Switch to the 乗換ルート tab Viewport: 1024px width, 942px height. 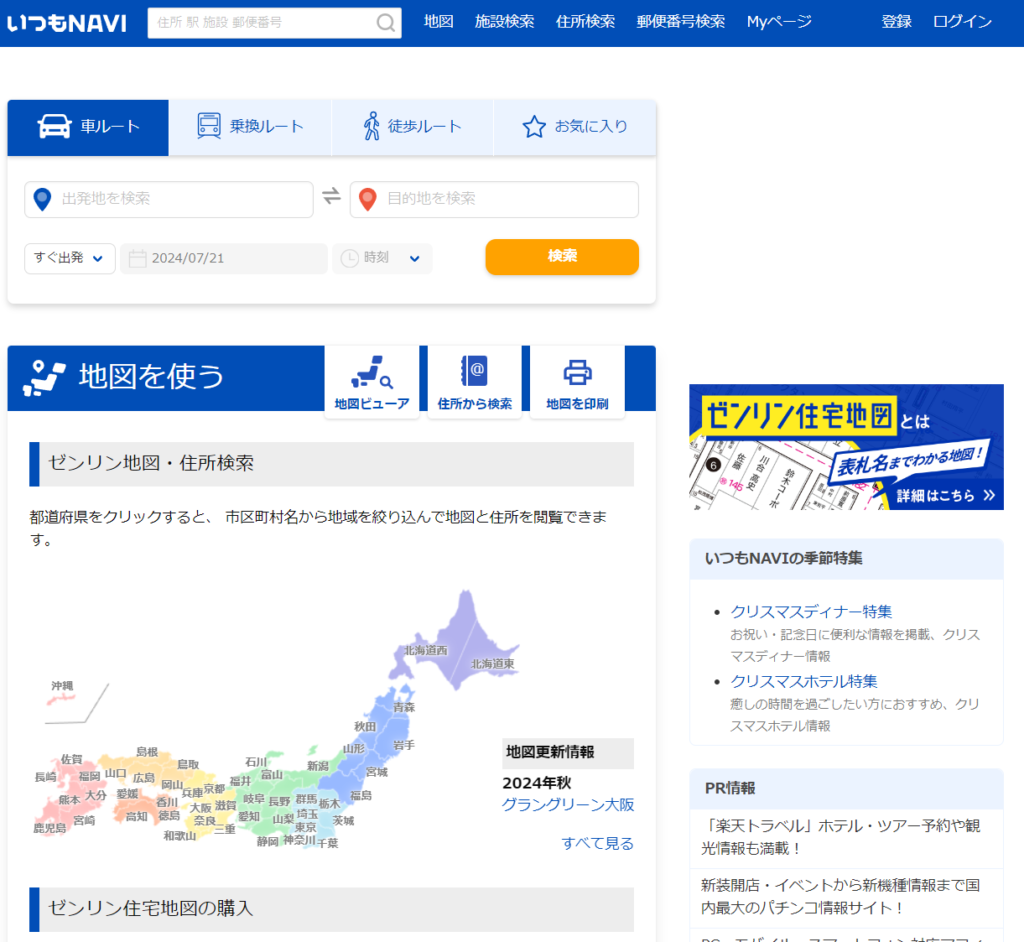250,127
